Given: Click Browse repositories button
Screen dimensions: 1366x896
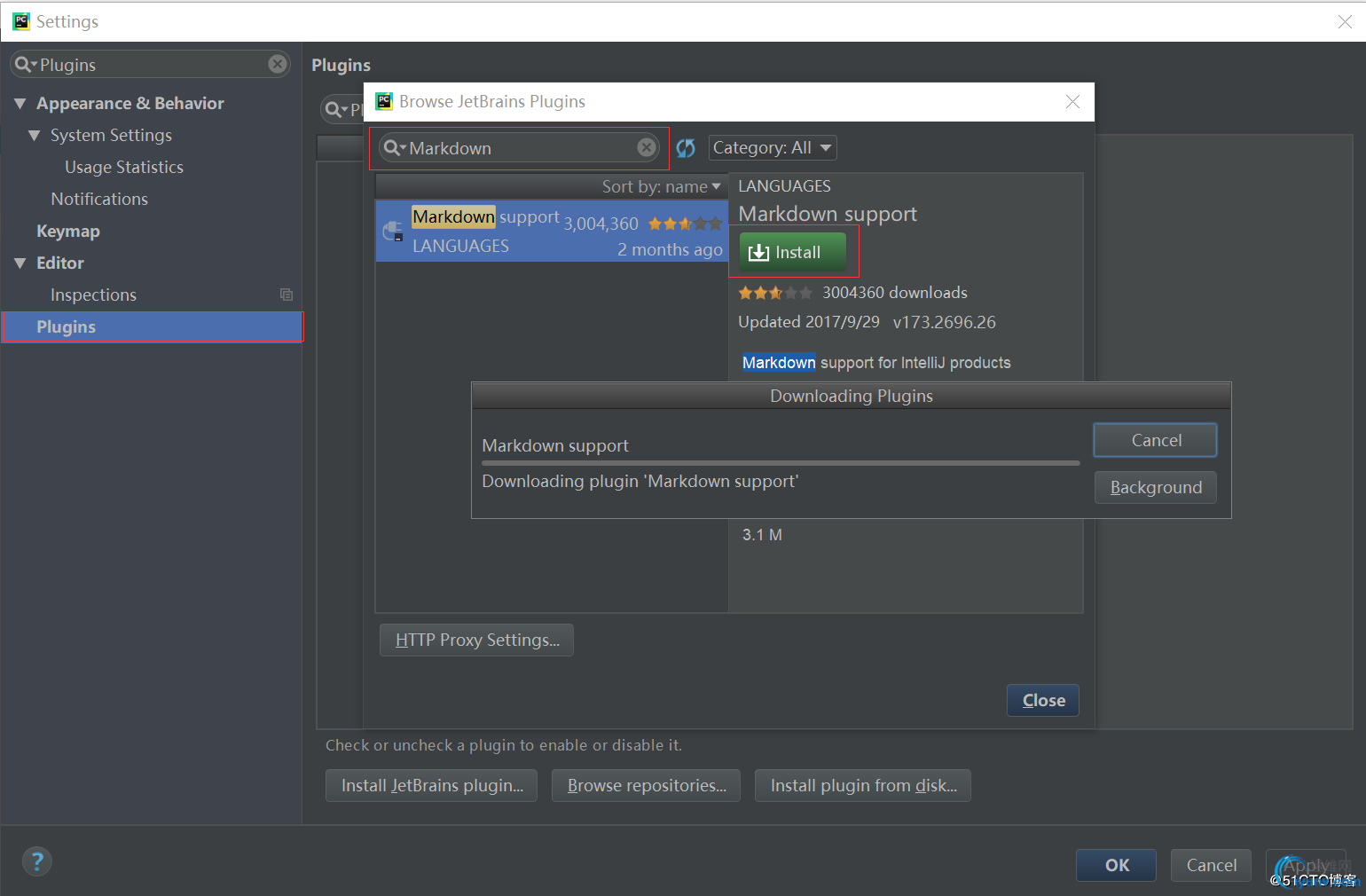Looking at the screenshot, I should 646,785.
